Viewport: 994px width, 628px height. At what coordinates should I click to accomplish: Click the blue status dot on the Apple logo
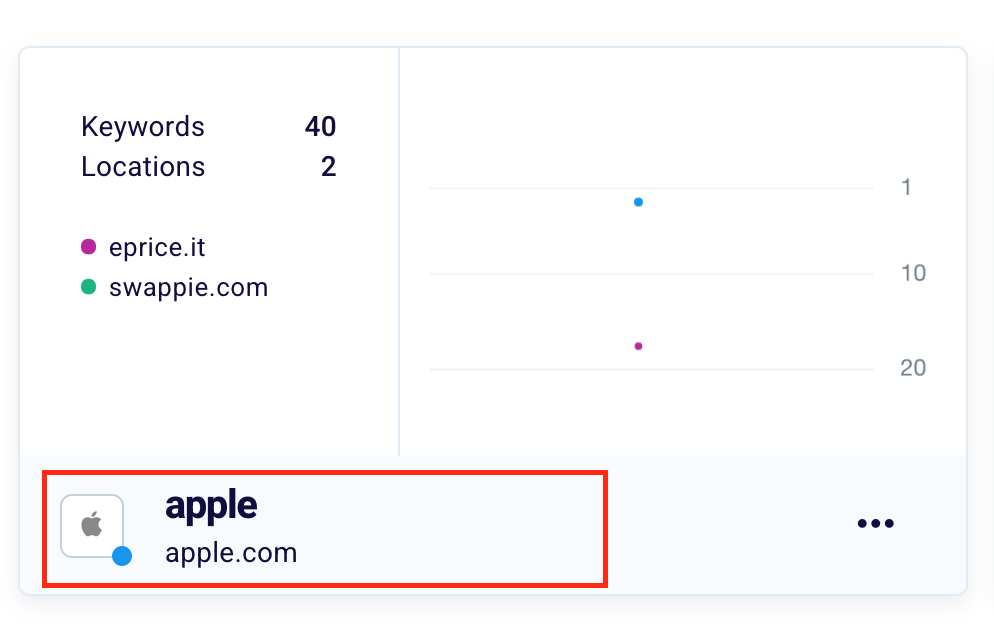[x=122, y=556]
